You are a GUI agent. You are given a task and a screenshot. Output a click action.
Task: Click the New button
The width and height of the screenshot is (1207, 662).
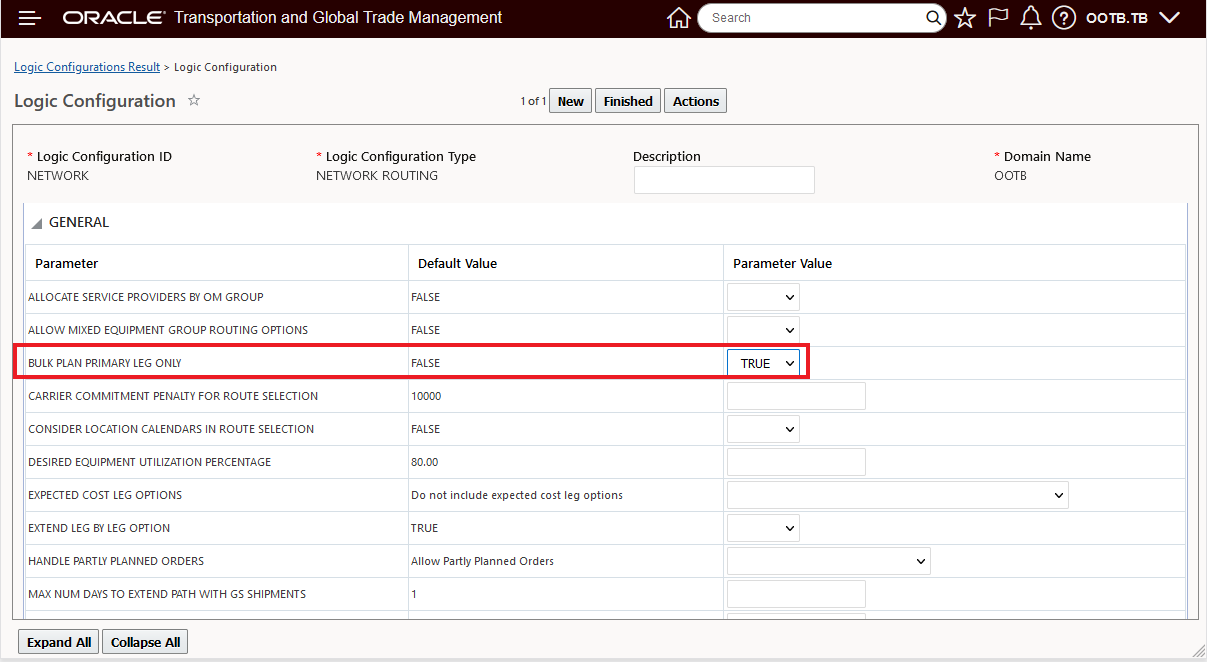(570, 101)
